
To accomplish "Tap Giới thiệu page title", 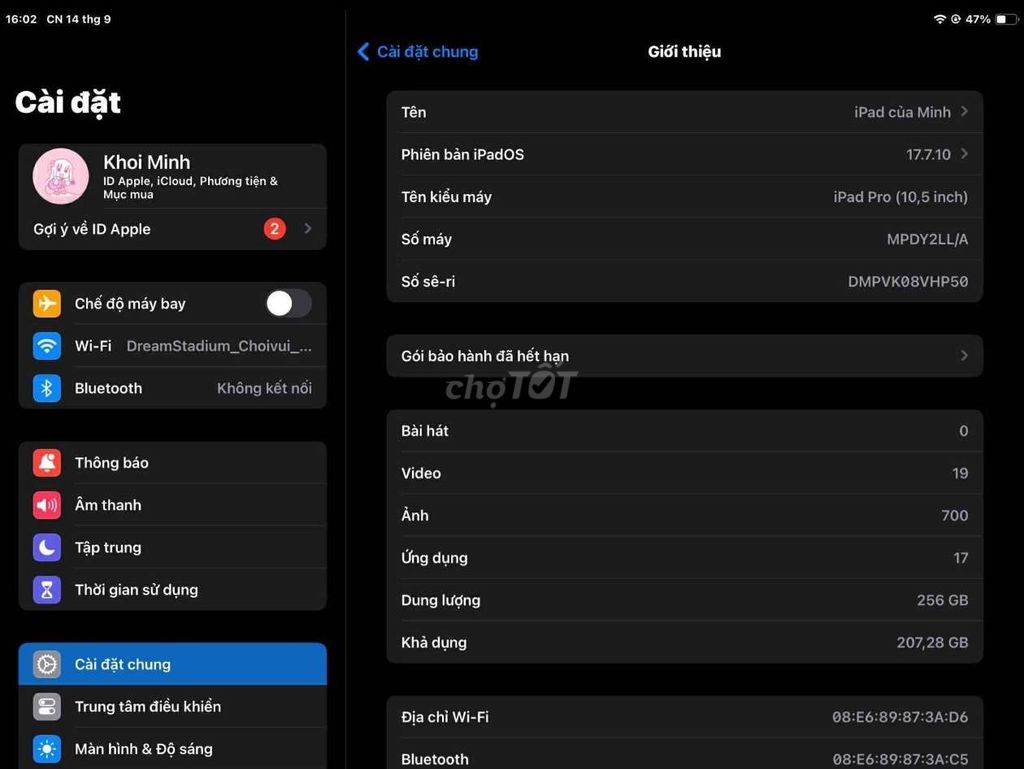I will click(684, 52).
